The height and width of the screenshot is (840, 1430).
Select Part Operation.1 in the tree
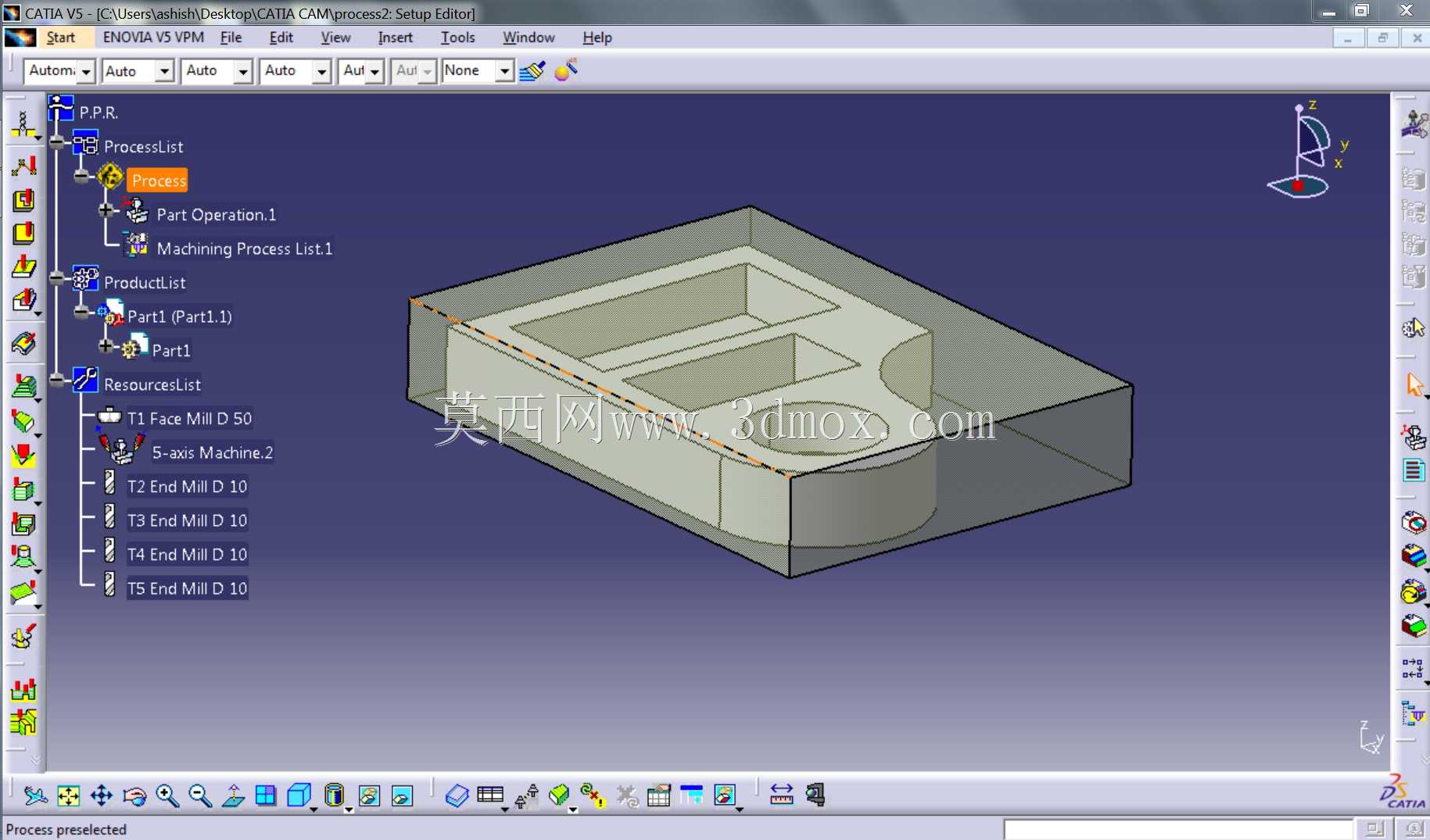tap(217, 215)
